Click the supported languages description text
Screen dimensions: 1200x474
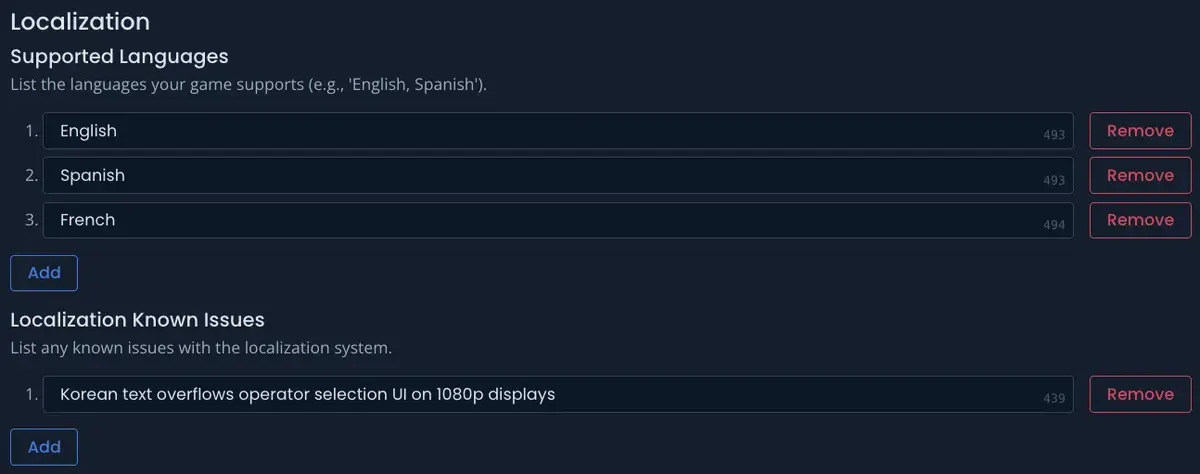click(x=248, y=85)
